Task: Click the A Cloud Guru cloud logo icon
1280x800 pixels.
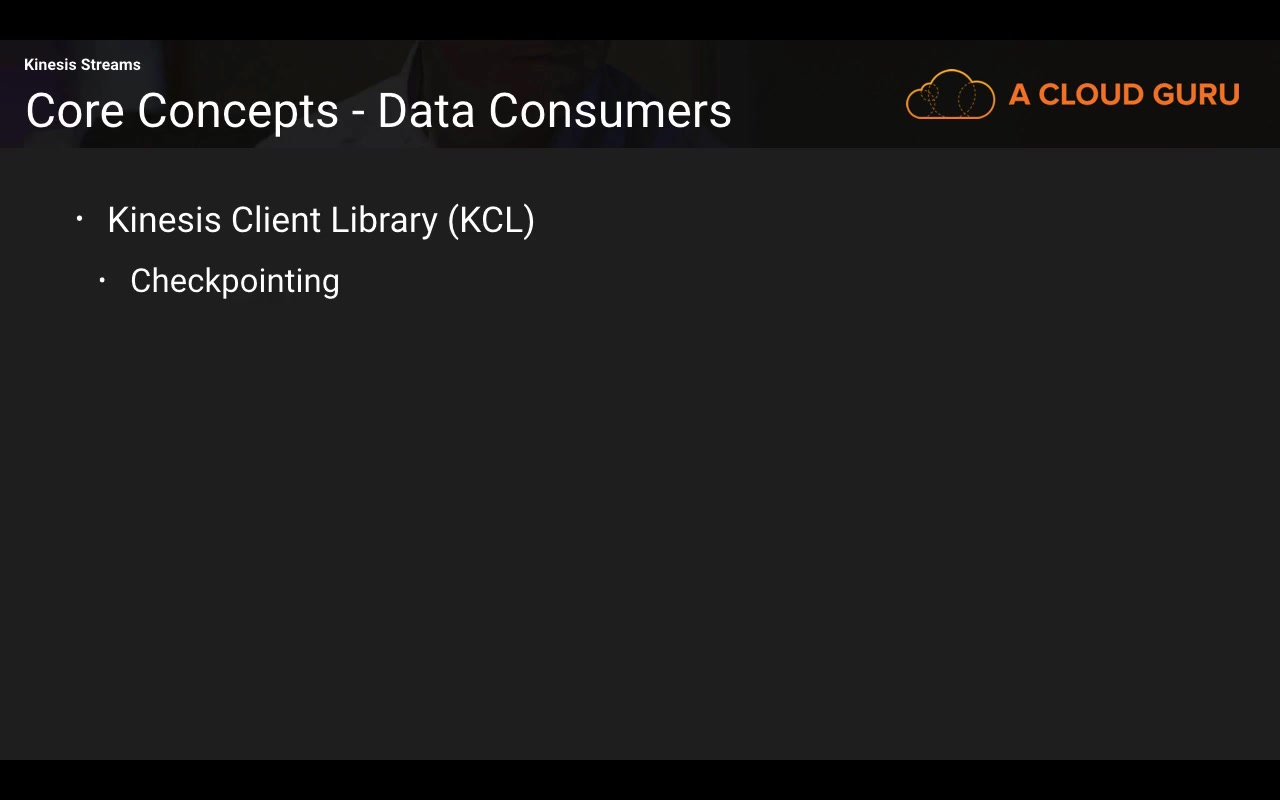Action: tap(950, 95)
